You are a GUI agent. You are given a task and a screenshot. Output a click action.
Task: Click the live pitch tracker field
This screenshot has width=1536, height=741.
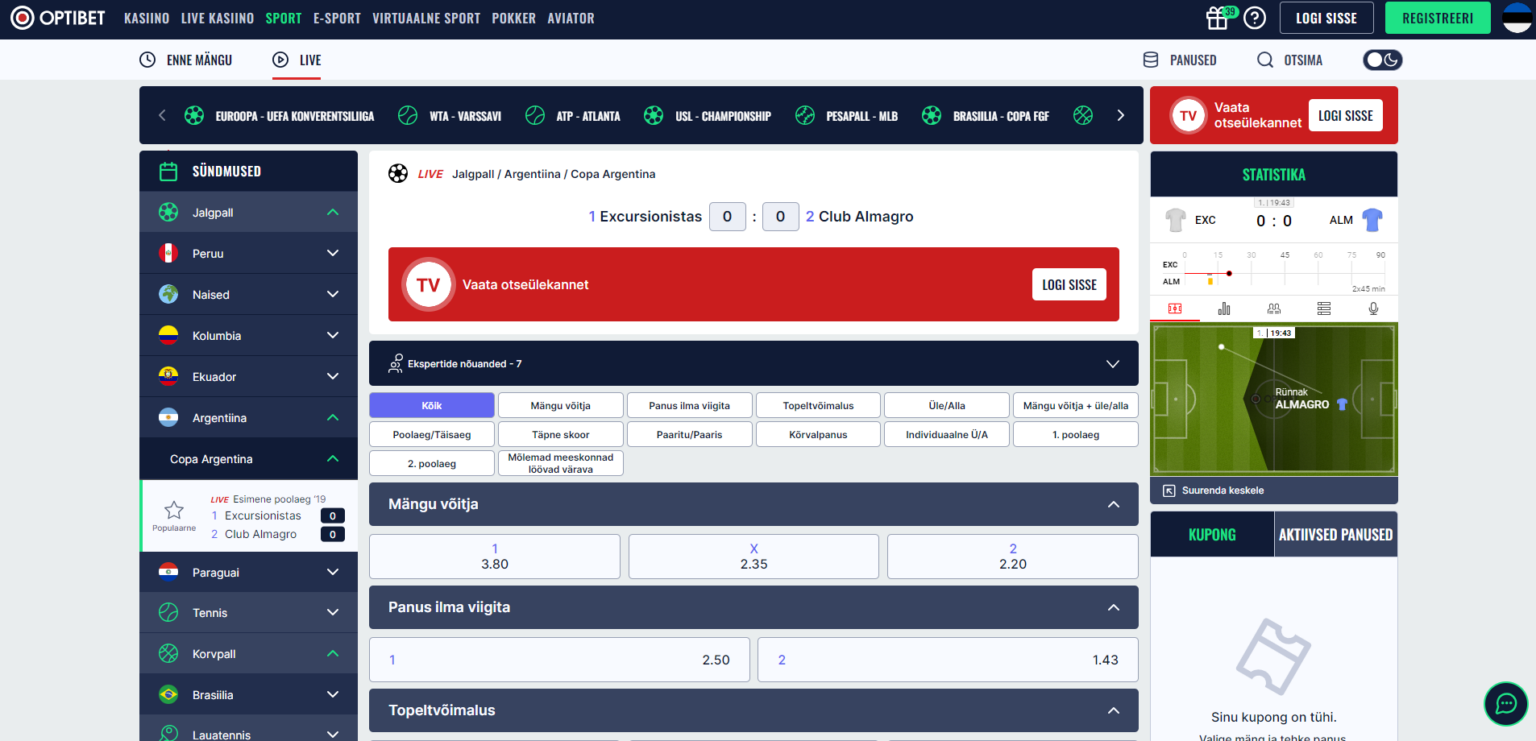(x=1274, y=400)
